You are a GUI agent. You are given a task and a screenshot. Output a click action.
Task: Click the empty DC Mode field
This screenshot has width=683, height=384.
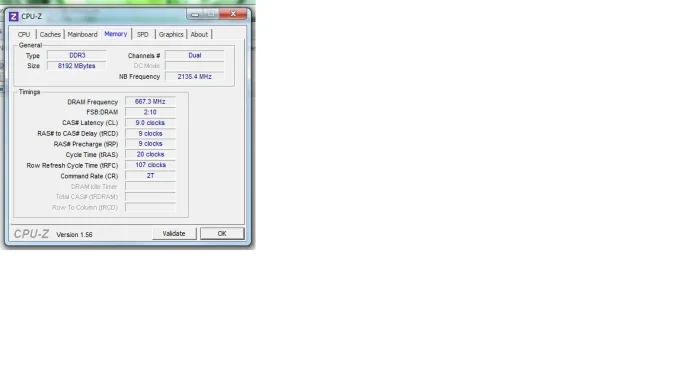coord(195,66)
